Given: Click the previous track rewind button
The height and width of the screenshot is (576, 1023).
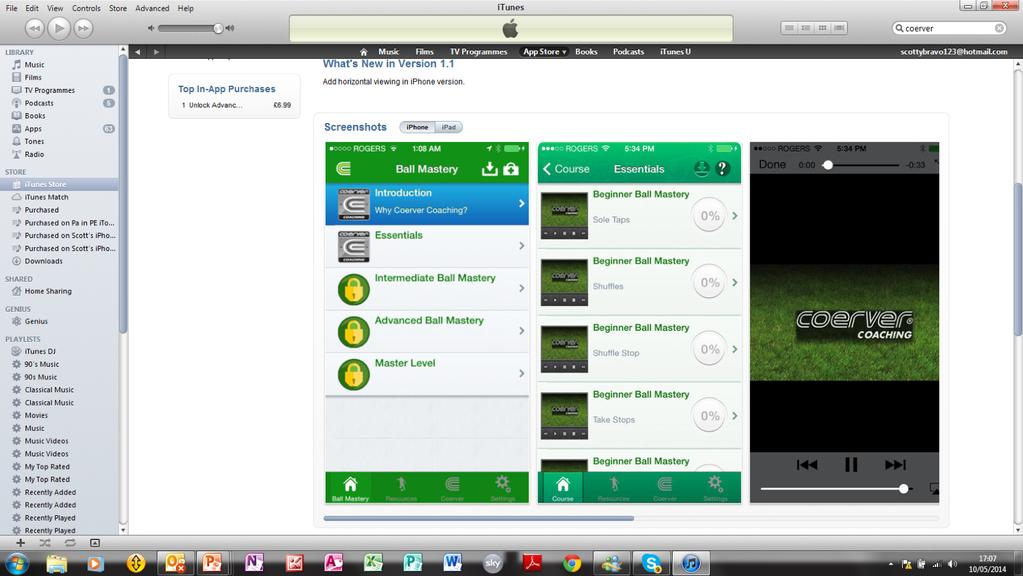Looking at the screenshot, I should [34, 28].
